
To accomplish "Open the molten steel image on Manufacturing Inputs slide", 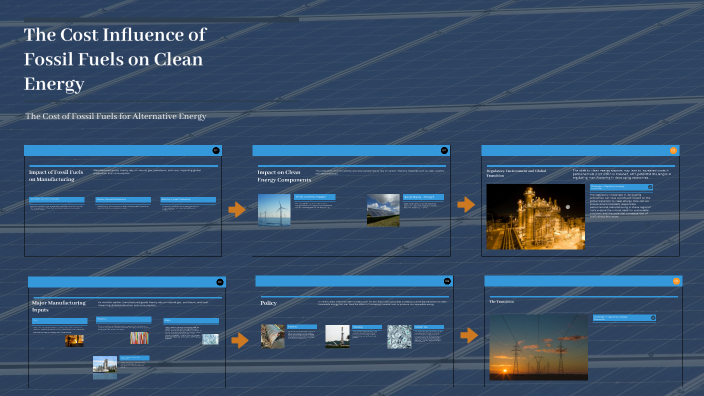I will coord(75,341).
